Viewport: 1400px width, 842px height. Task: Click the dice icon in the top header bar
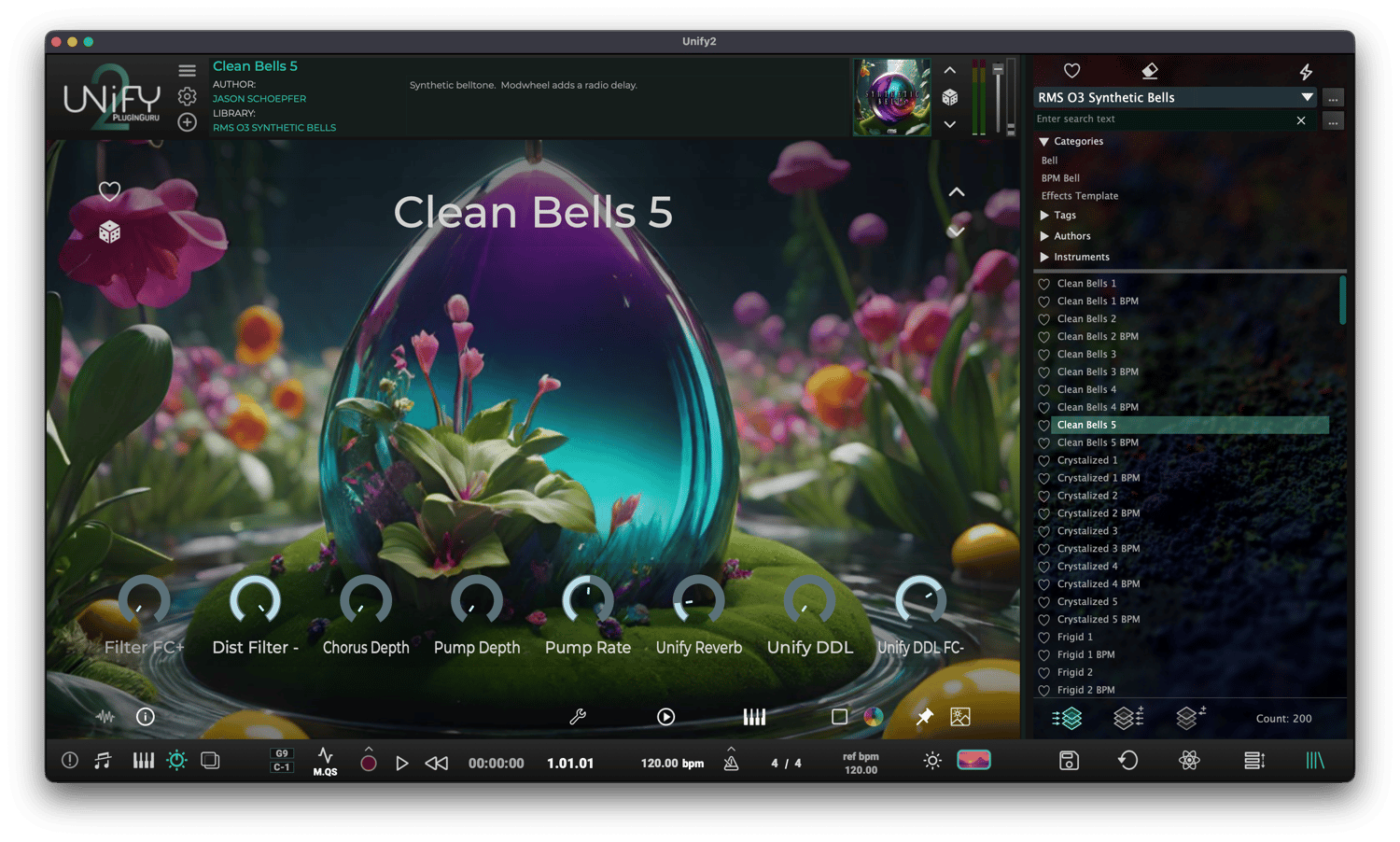coord(950,97)
